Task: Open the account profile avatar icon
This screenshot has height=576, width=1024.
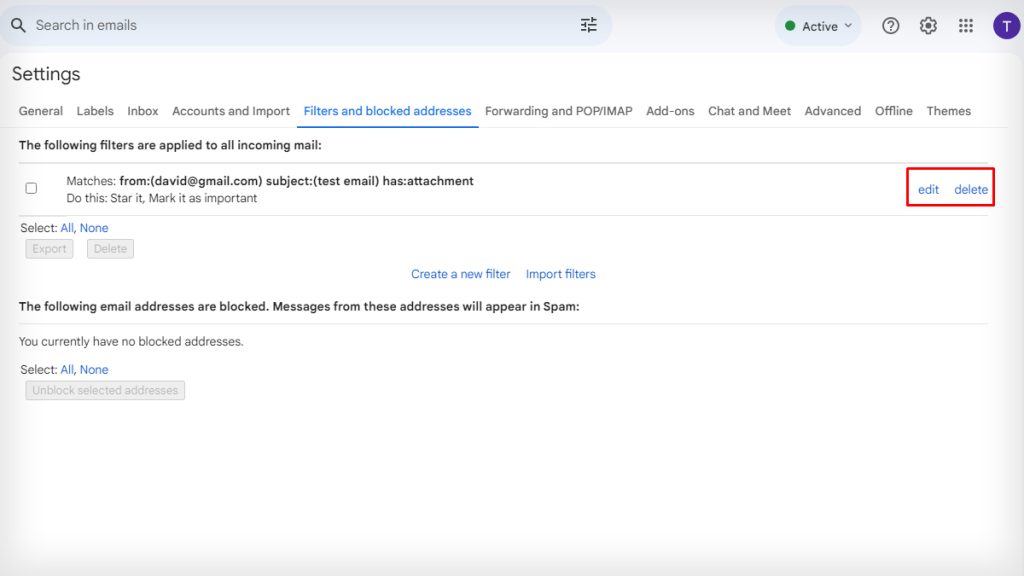Action: click(1006, 25)
